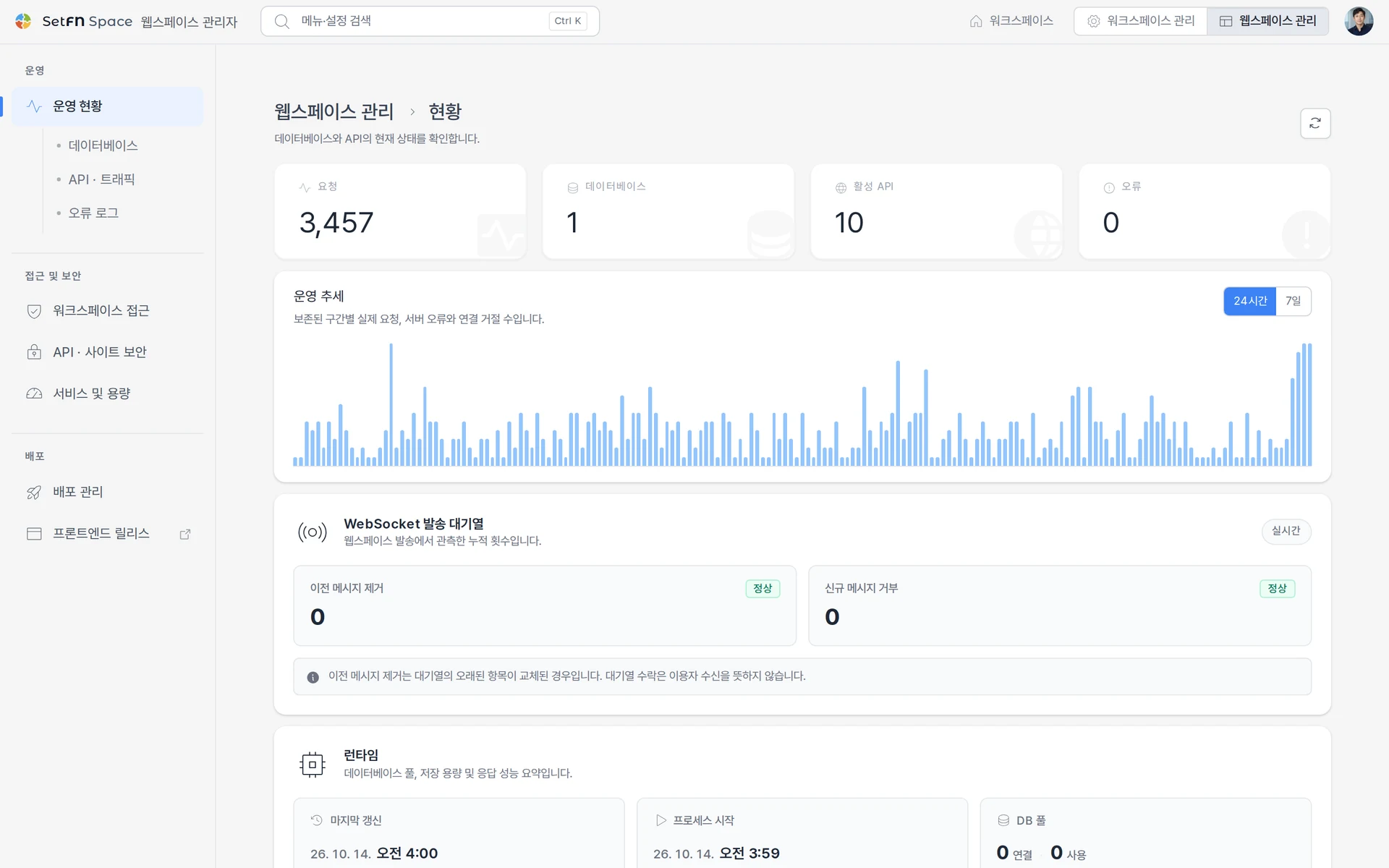Image resolution: width=1389 pixels, height=868 pixels.
Task: Click the WebSocket 발송 대기열 heading
Action: click(x=414, y=524)
